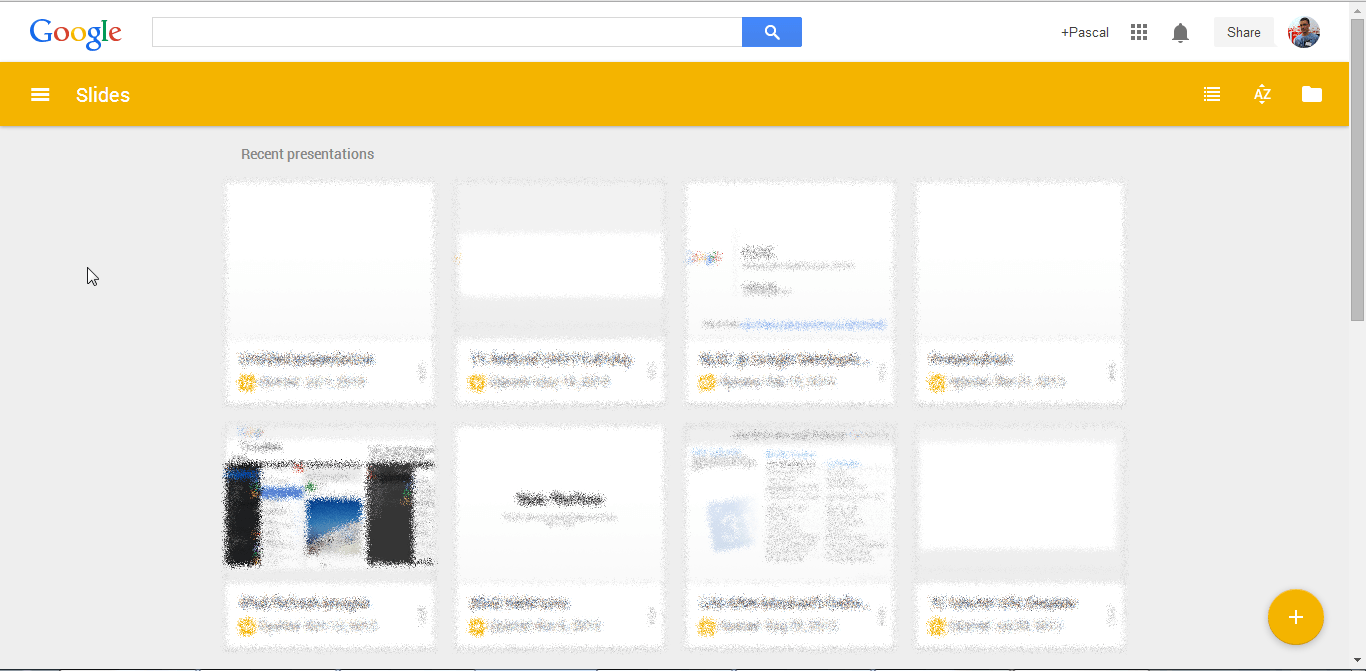Click the Google logo

coord(76,33)
